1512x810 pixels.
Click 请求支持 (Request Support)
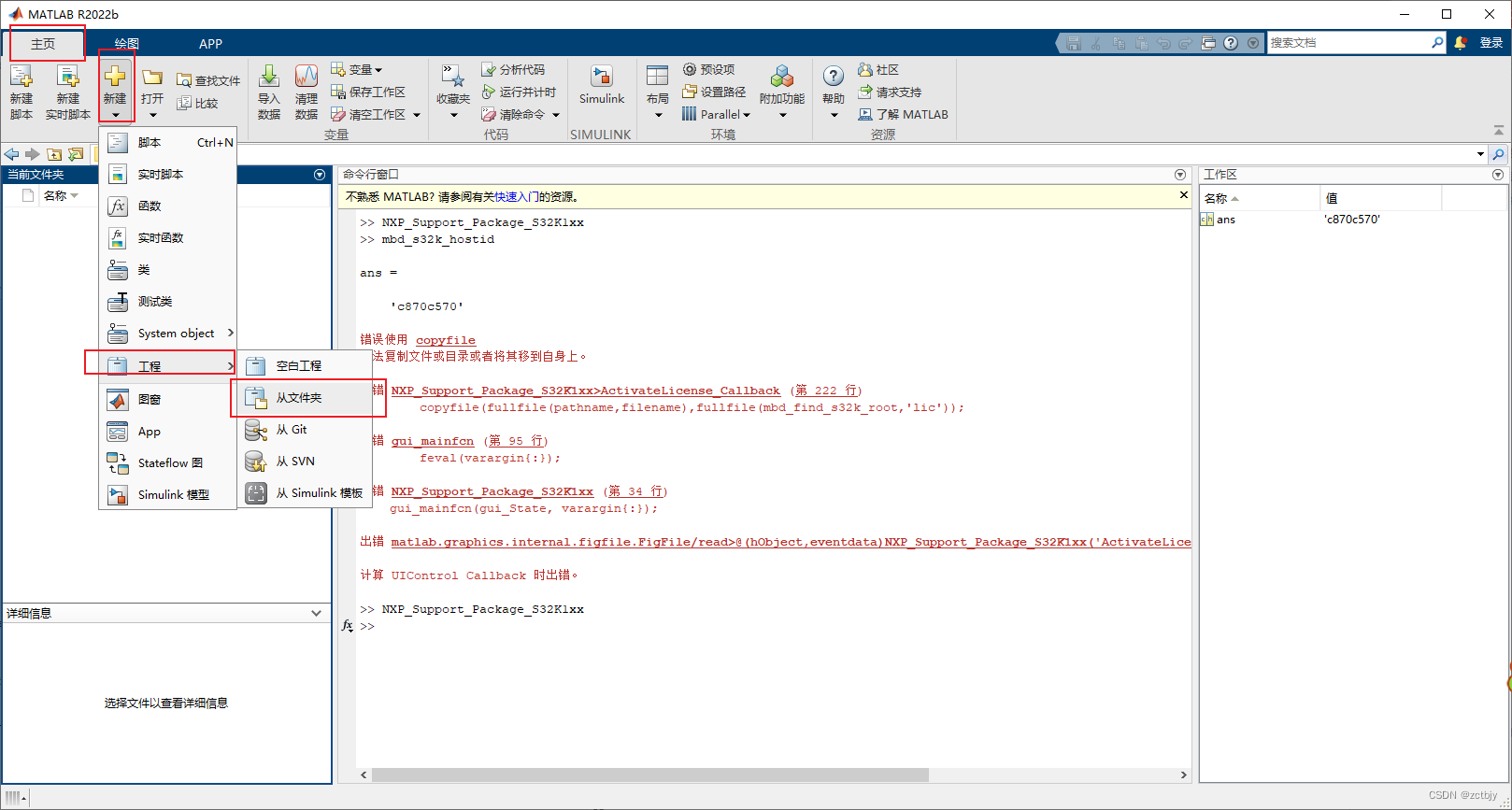pos(890,92)
